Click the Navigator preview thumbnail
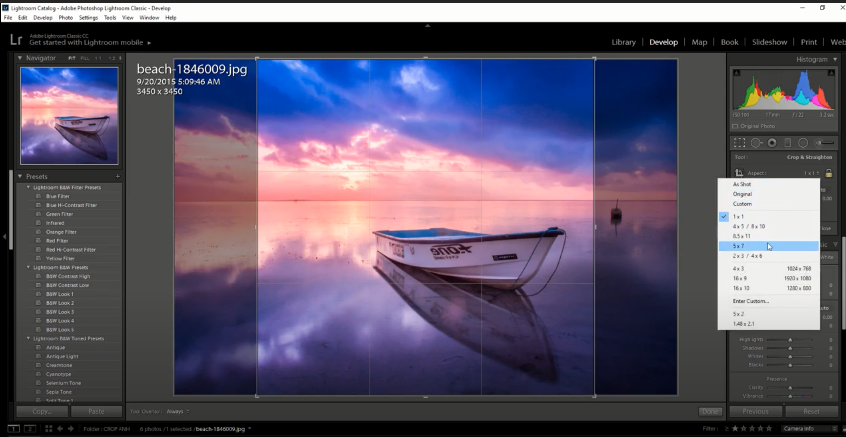The image size is (846, 437). [69, 115]
